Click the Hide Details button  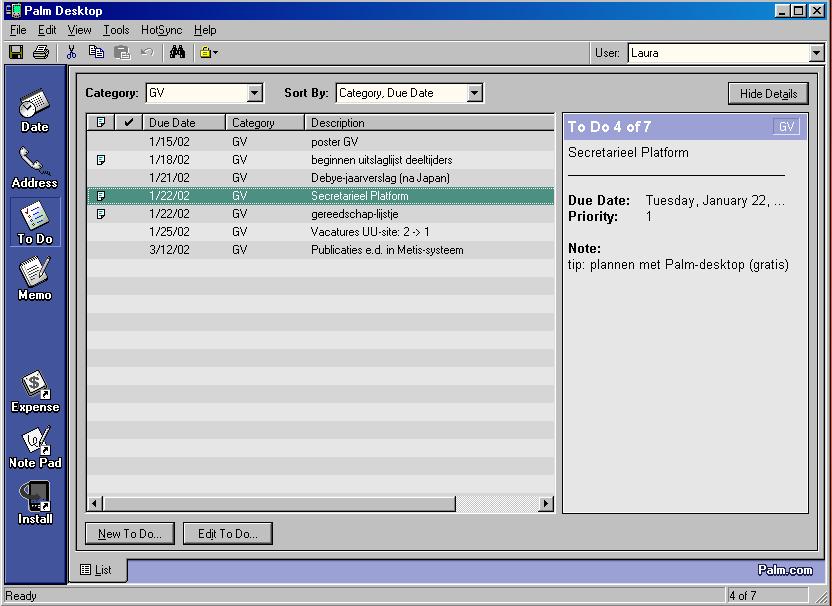(x=768, y=94)
